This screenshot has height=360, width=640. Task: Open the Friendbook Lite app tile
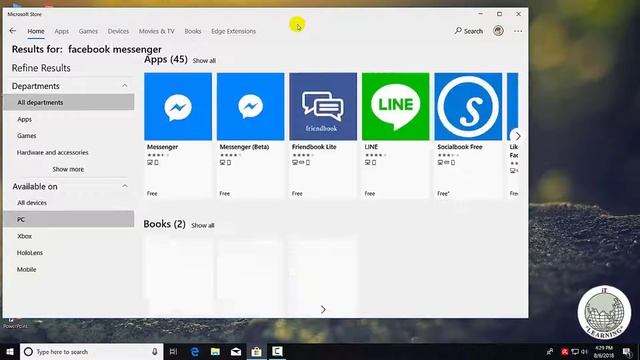click(323, 136)
